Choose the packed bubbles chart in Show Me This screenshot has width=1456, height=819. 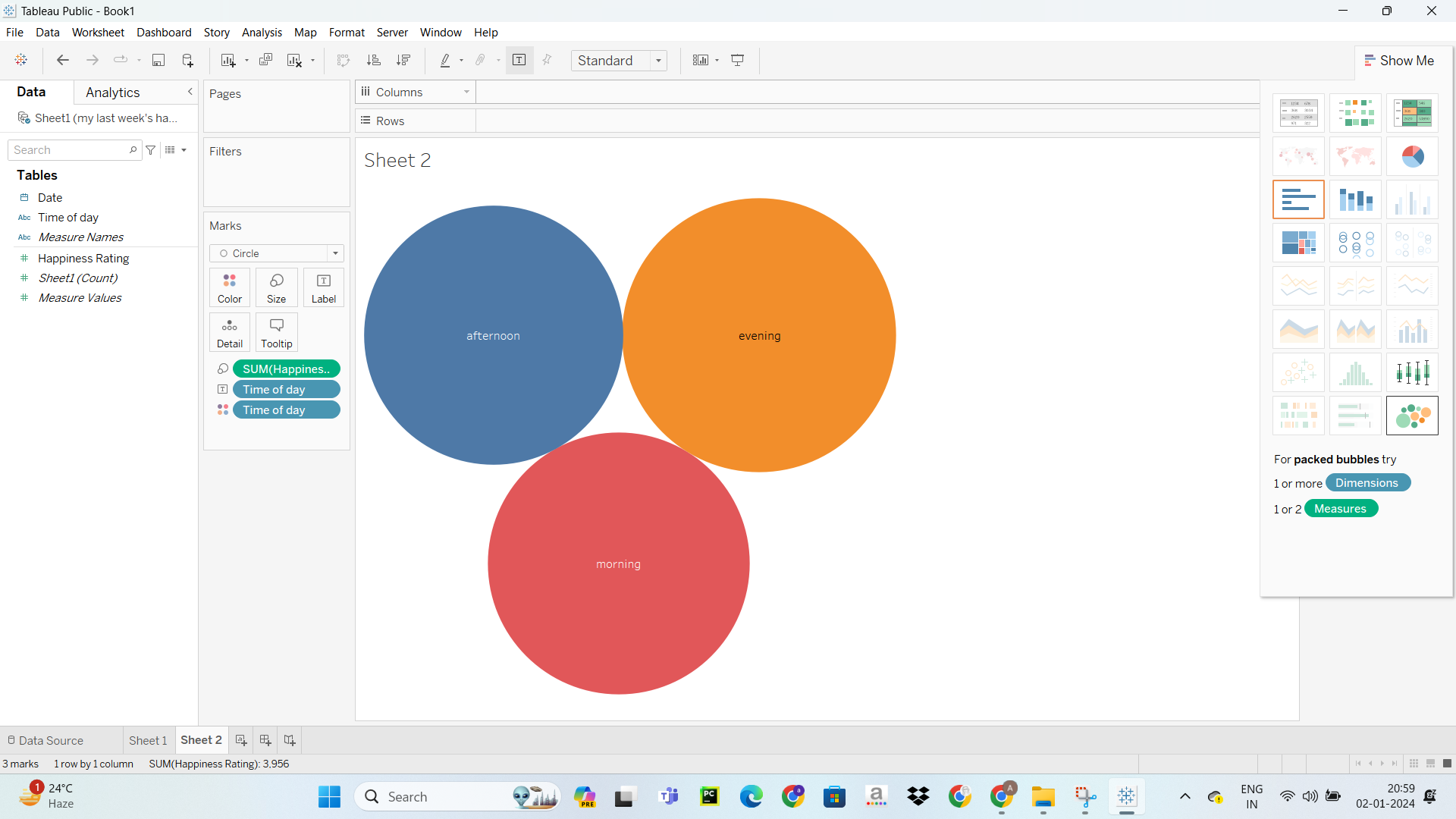click(1412, 416)
